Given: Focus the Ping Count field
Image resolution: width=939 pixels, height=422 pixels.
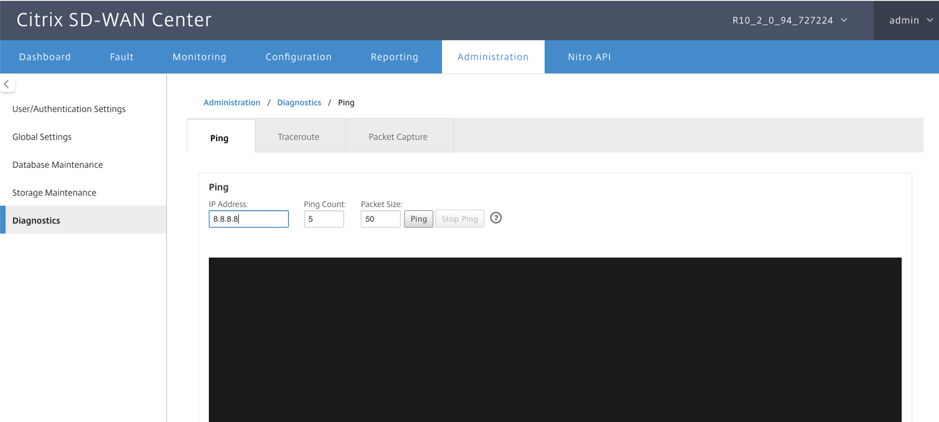Looking at the screenshot, I should point(324,219).
